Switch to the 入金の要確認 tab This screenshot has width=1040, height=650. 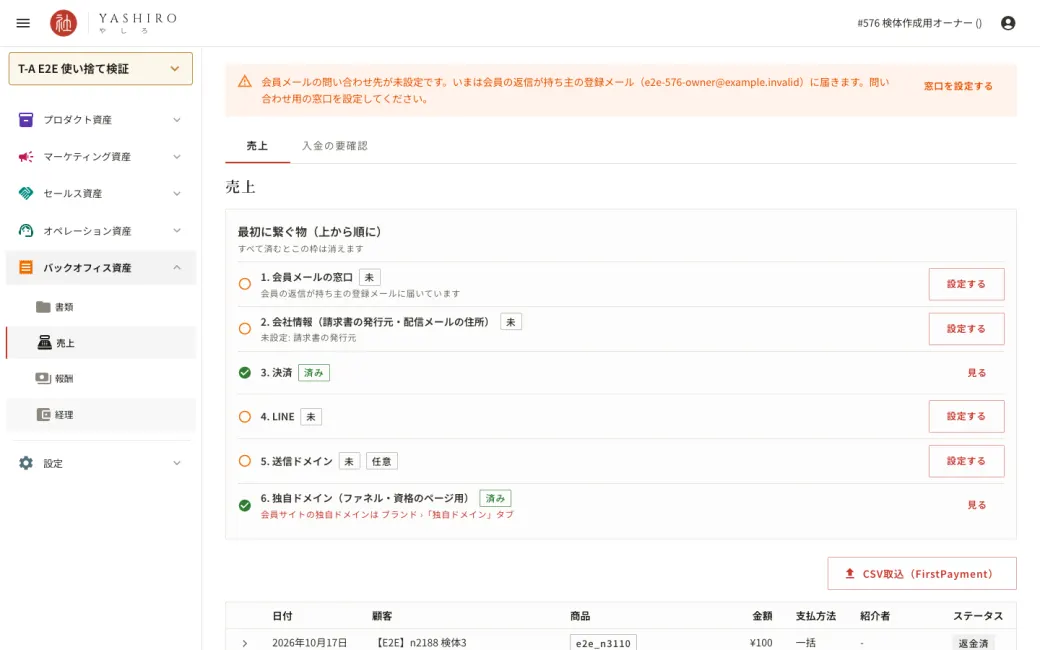[335, 146]
